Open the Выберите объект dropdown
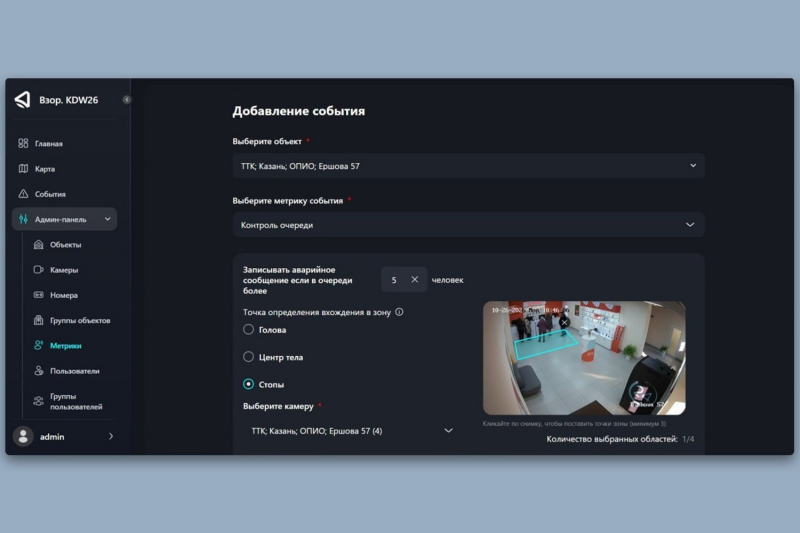Viewport: 800px width, 533px height. [x=468, y=166]
